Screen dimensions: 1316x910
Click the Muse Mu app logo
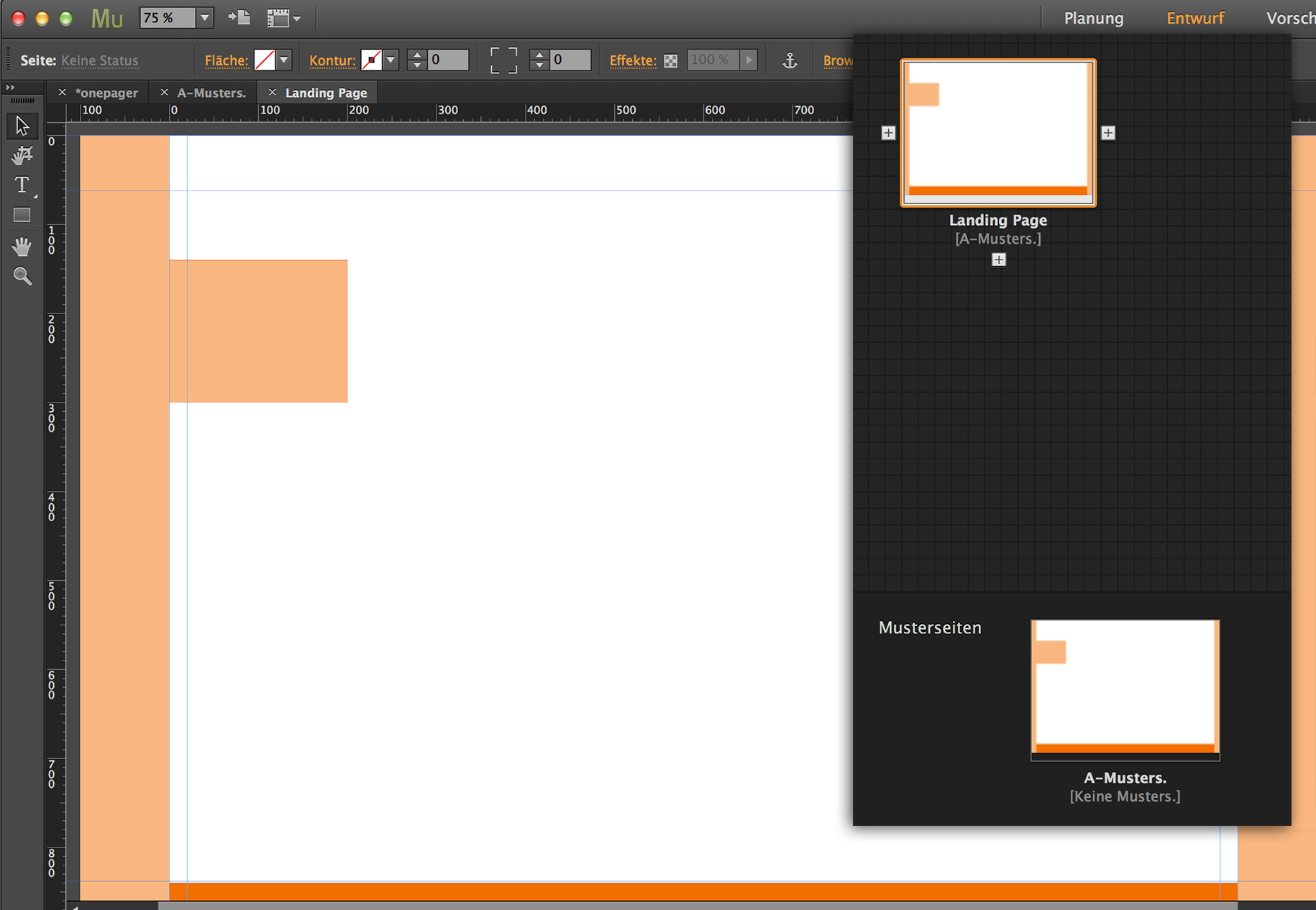pyautogui.click(x=107, y=19)
